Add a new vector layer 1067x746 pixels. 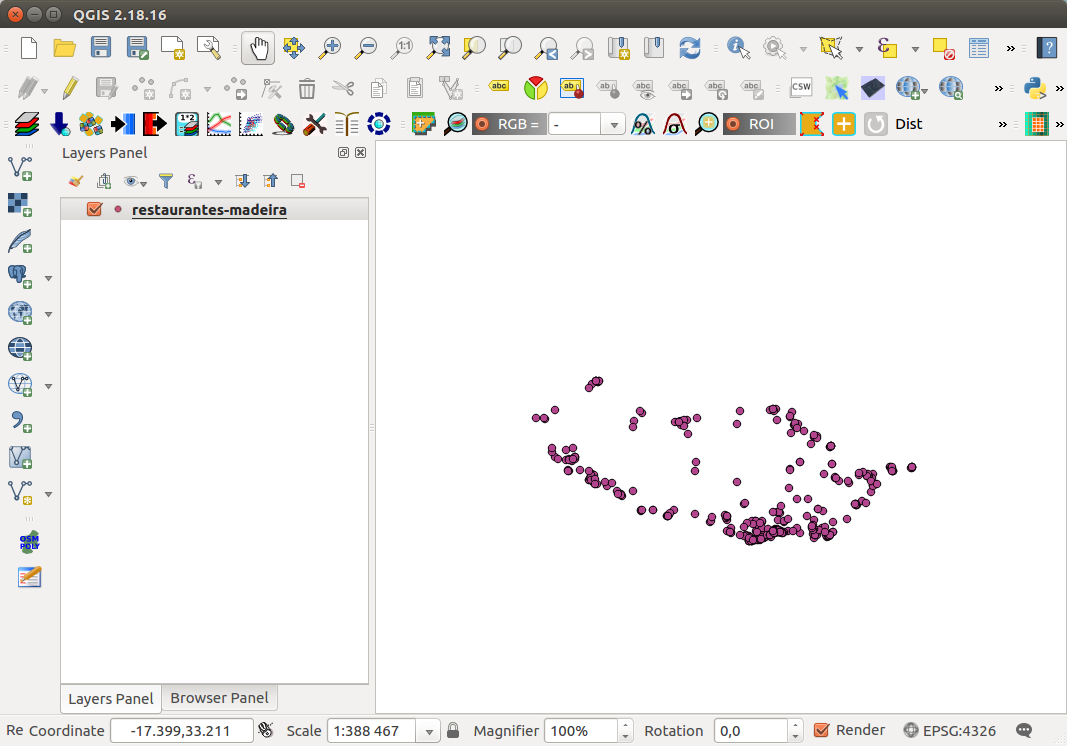20,168
